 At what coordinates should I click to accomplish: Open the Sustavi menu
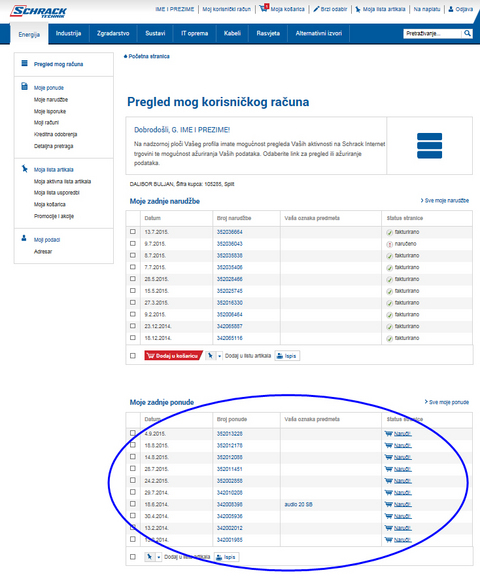pos(155,33)
